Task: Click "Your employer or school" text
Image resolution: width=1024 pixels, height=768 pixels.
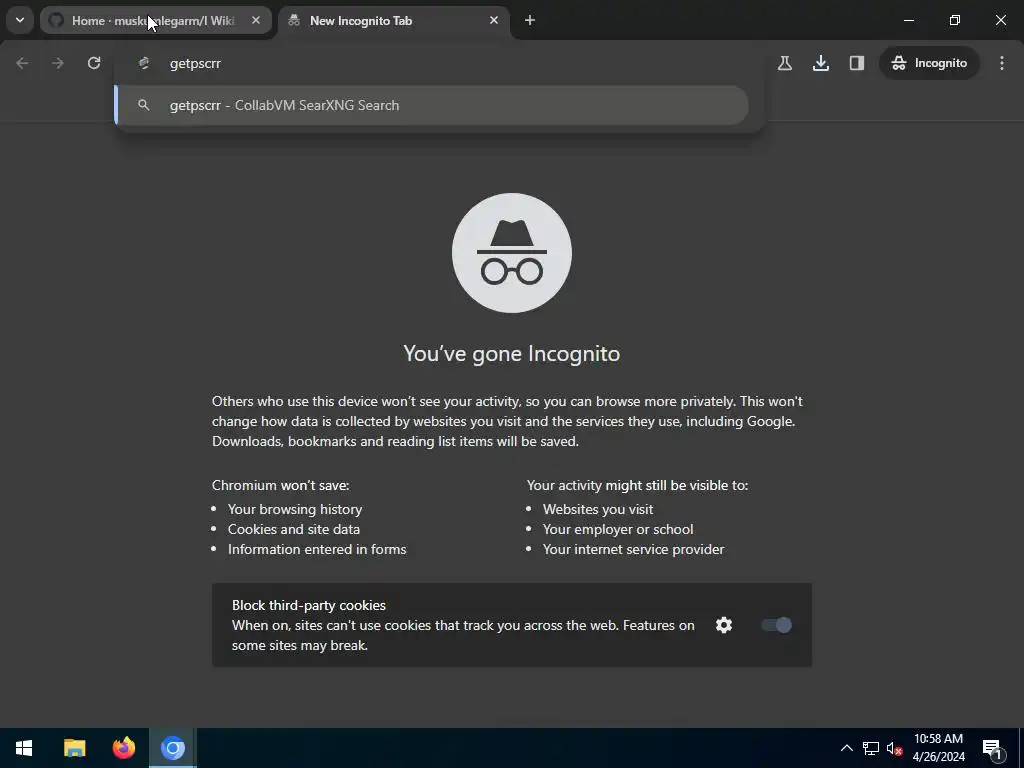Action: [x=618, y=529]
